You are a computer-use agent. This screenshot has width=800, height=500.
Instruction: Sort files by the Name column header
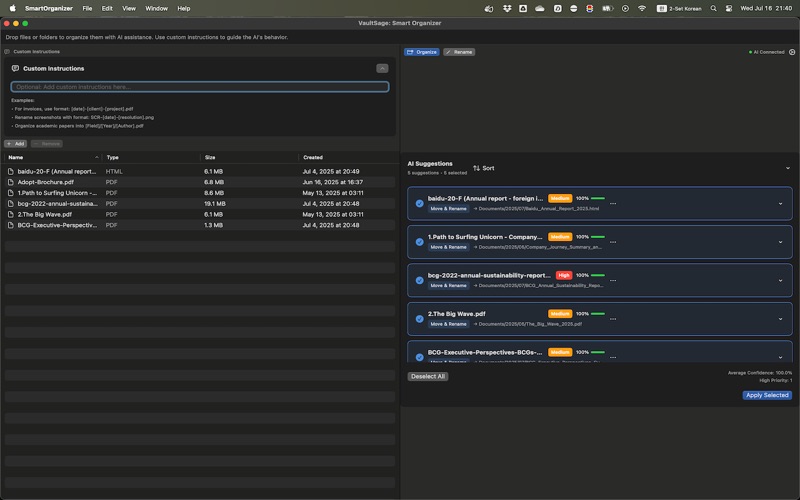pyautogui.click(x=53, y=157)
